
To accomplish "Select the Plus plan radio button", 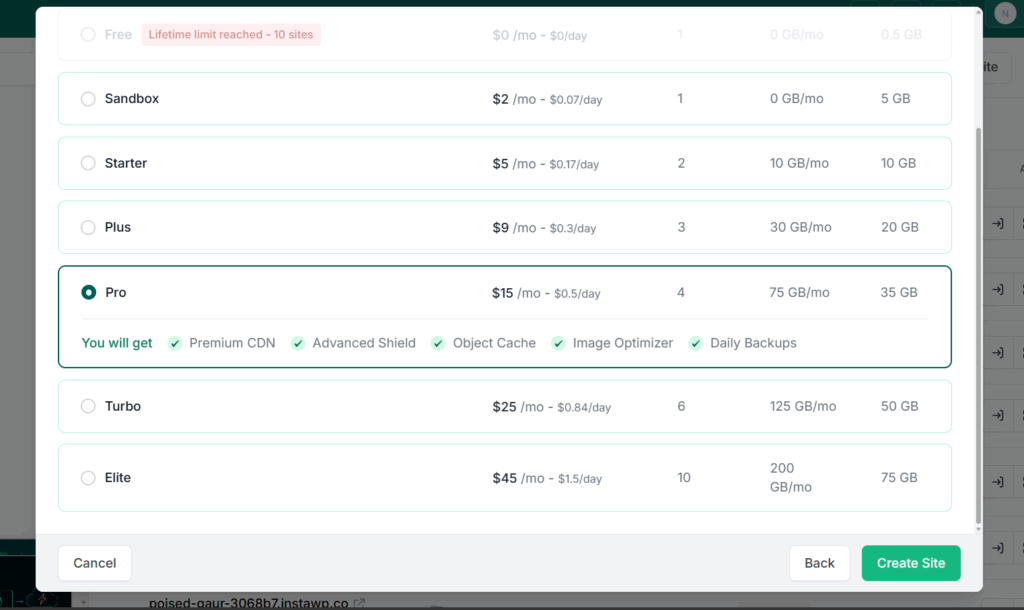I will [x=88, y=227].
